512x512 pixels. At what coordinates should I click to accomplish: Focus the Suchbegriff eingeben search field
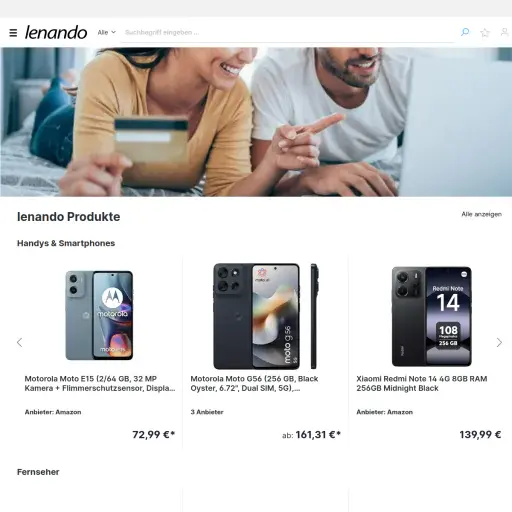[287, 32]
